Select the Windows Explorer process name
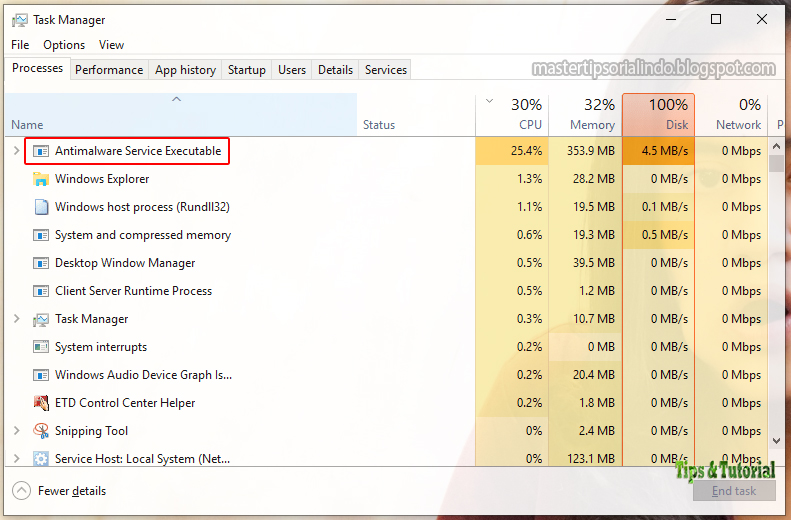This screenshot has height=520, width=791. pos(102,179)
